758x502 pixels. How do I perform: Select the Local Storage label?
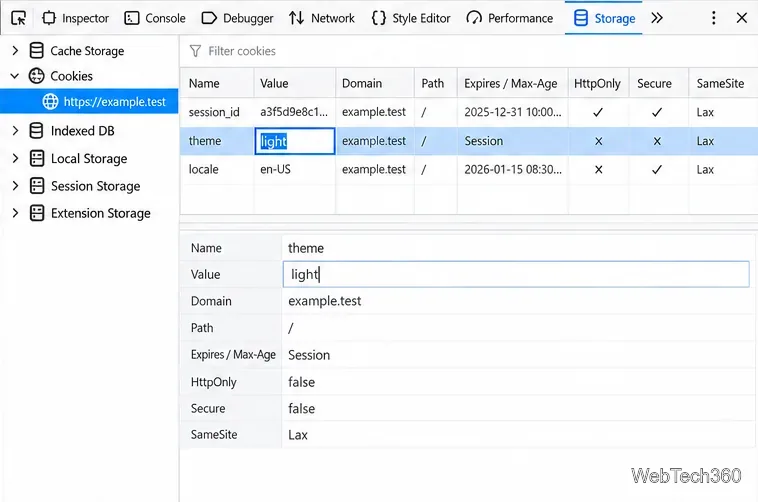(x=89, y=159)
